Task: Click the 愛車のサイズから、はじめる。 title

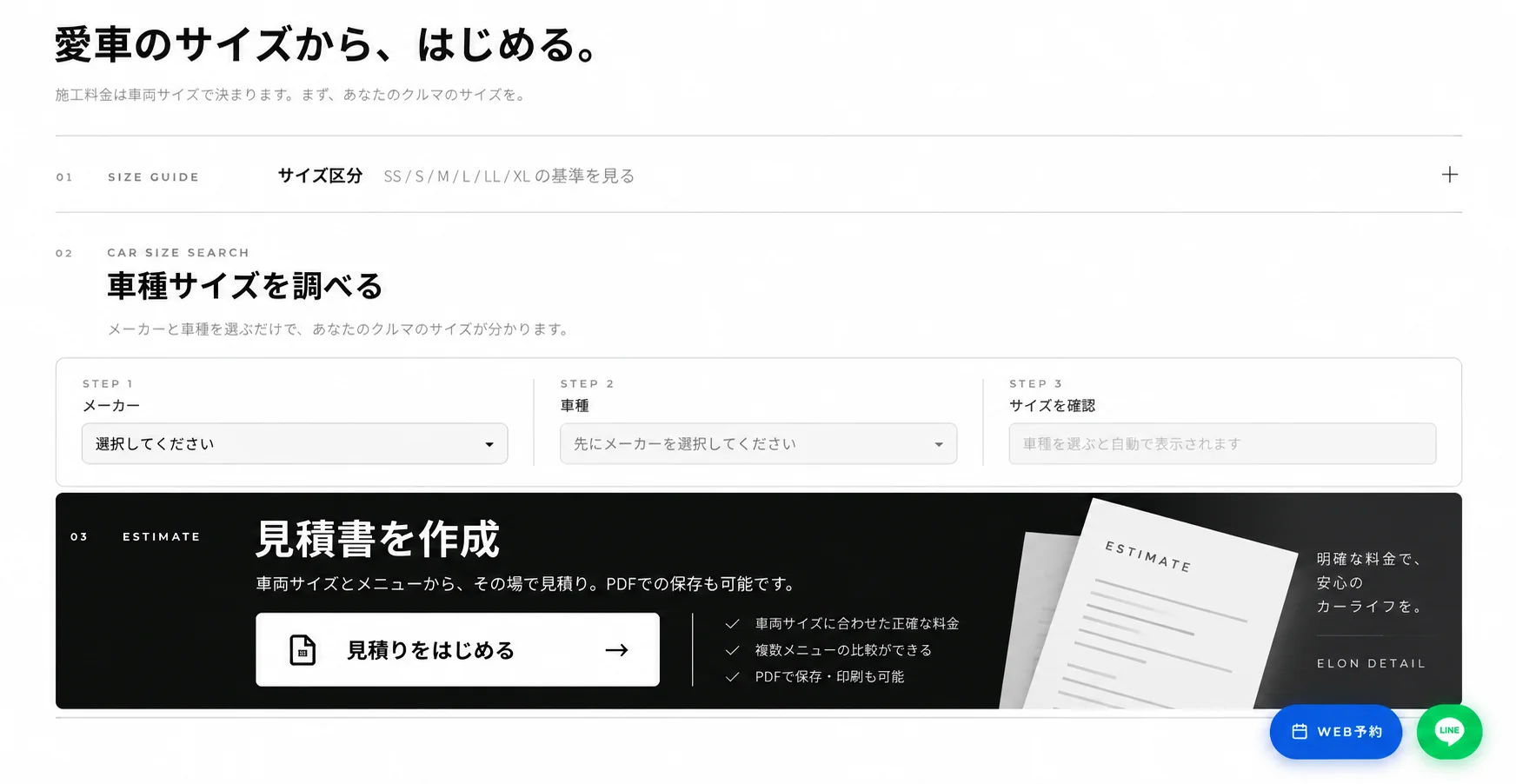Action: click(x=326, y=44)
